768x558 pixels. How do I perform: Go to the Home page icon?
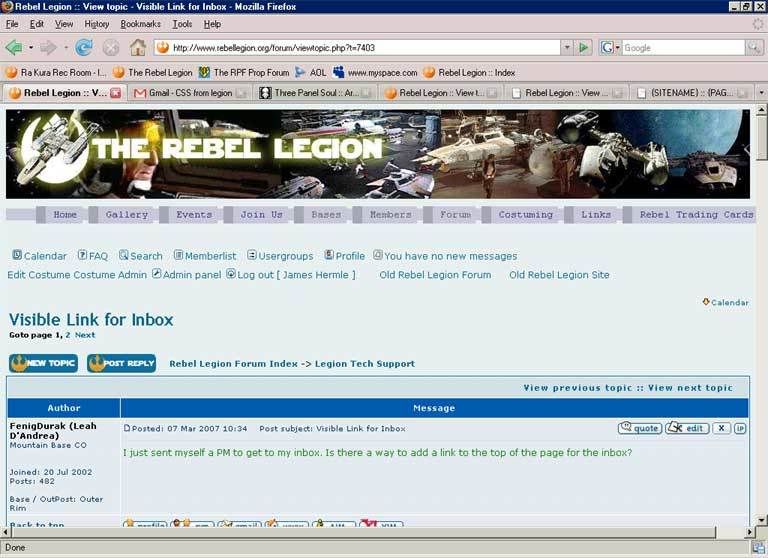point(138,48)
